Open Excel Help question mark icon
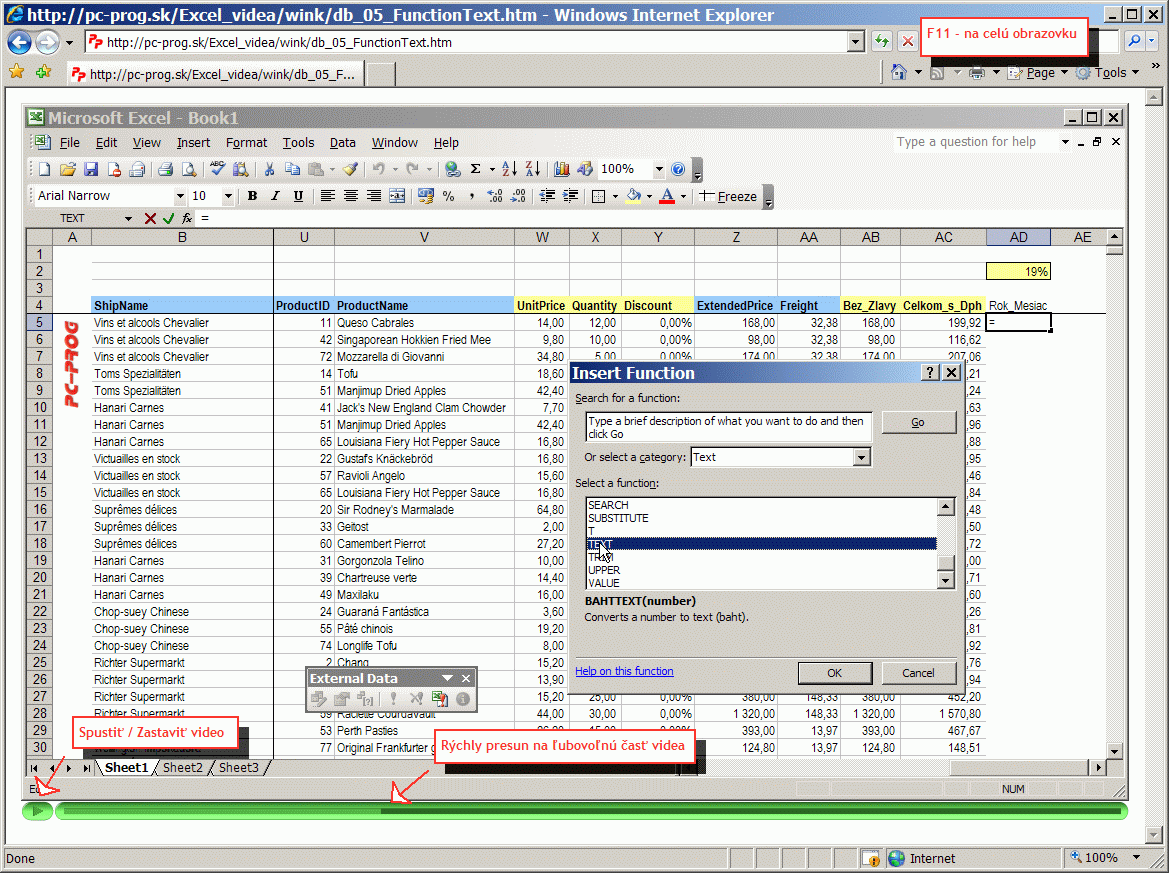 click(x=678, y=169)
